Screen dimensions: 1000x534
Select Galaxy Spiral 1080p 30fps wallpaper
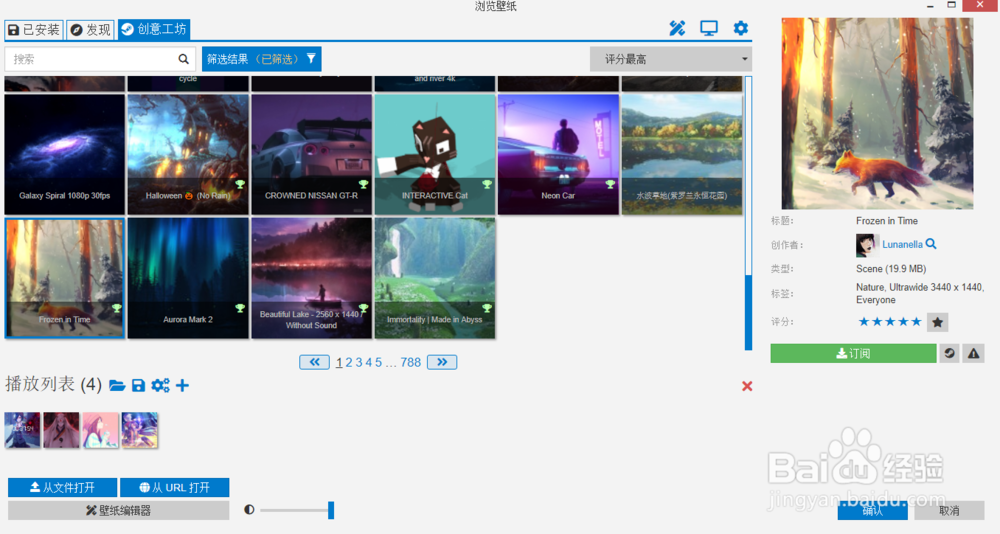[x=64, y=154]
